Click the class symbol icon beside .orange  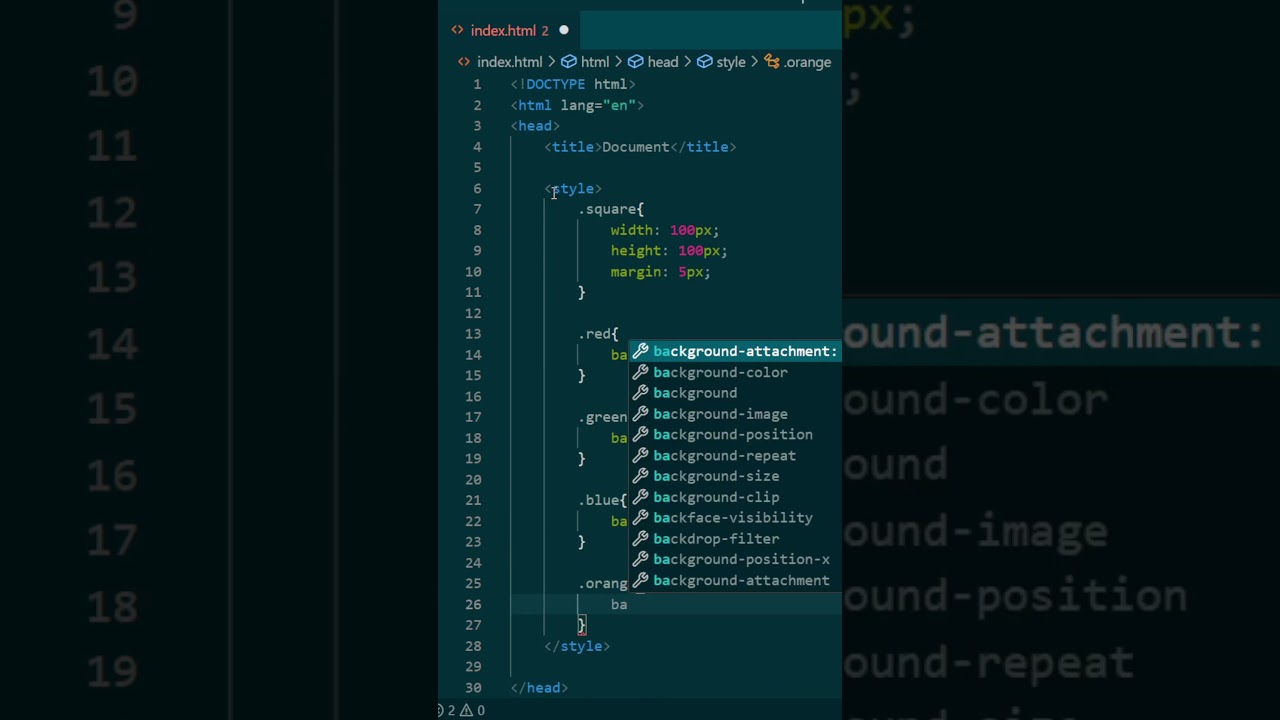pyautogui.click(x=772, y=62)
